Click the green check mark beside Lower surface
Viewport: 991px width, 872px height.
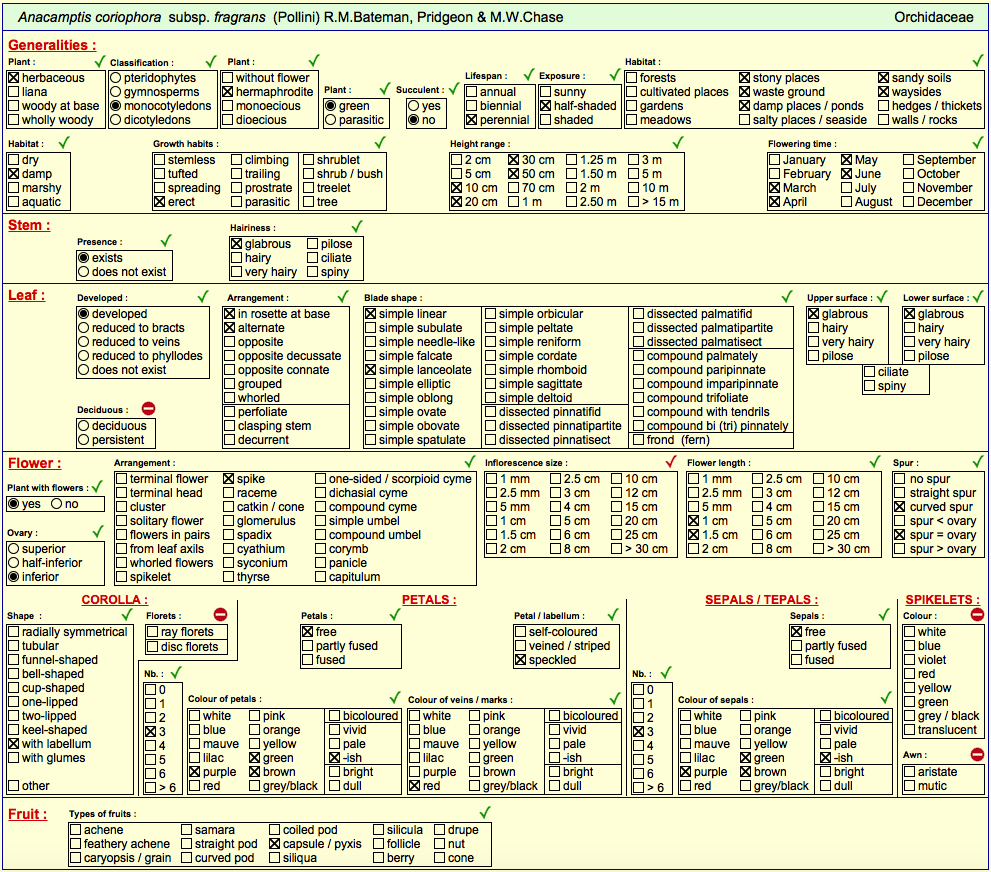point(978,297)
